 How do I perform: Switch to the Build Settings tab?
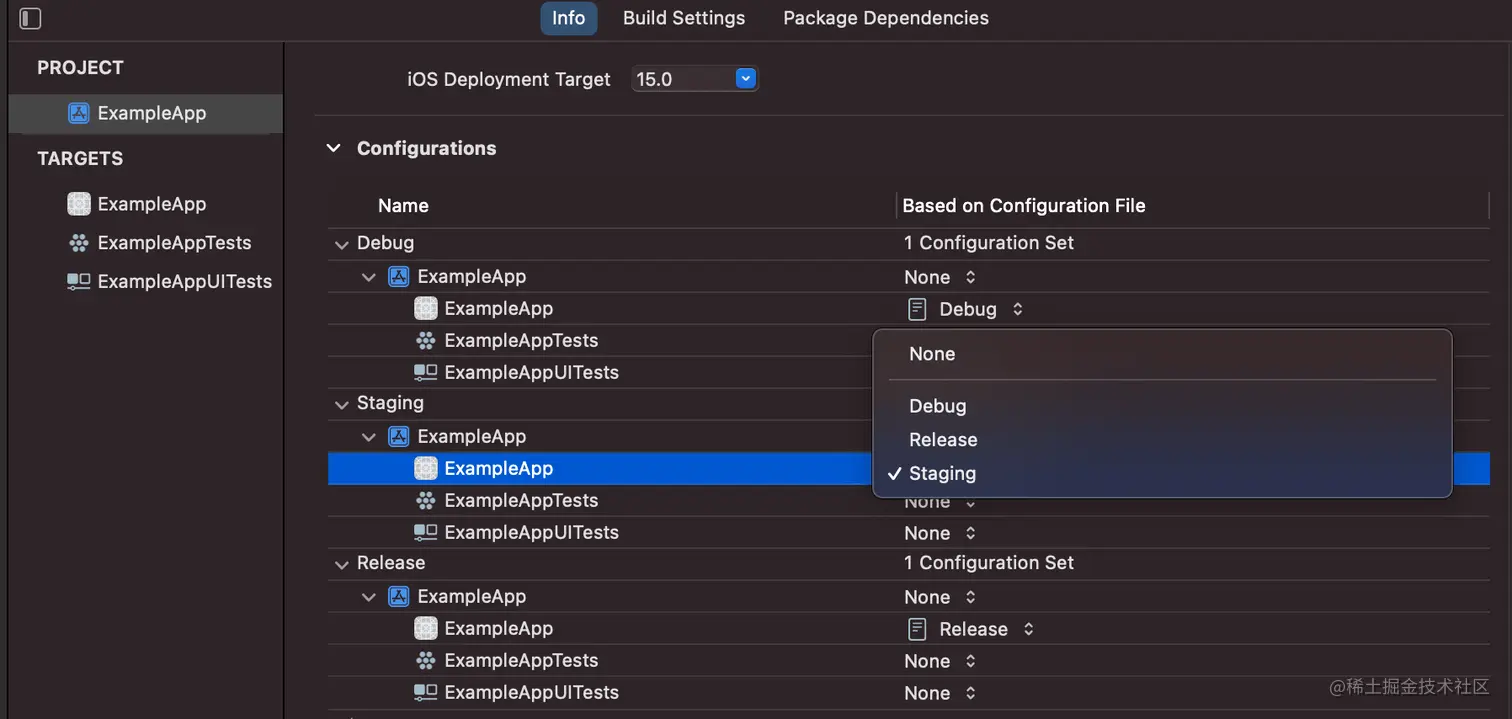pyautogui.click(x=684, y=18)
